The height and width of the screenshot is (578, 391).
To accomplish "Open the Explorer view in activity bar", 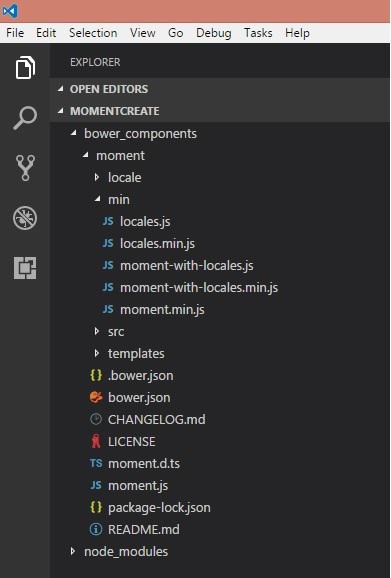I will tap(25, 67).
